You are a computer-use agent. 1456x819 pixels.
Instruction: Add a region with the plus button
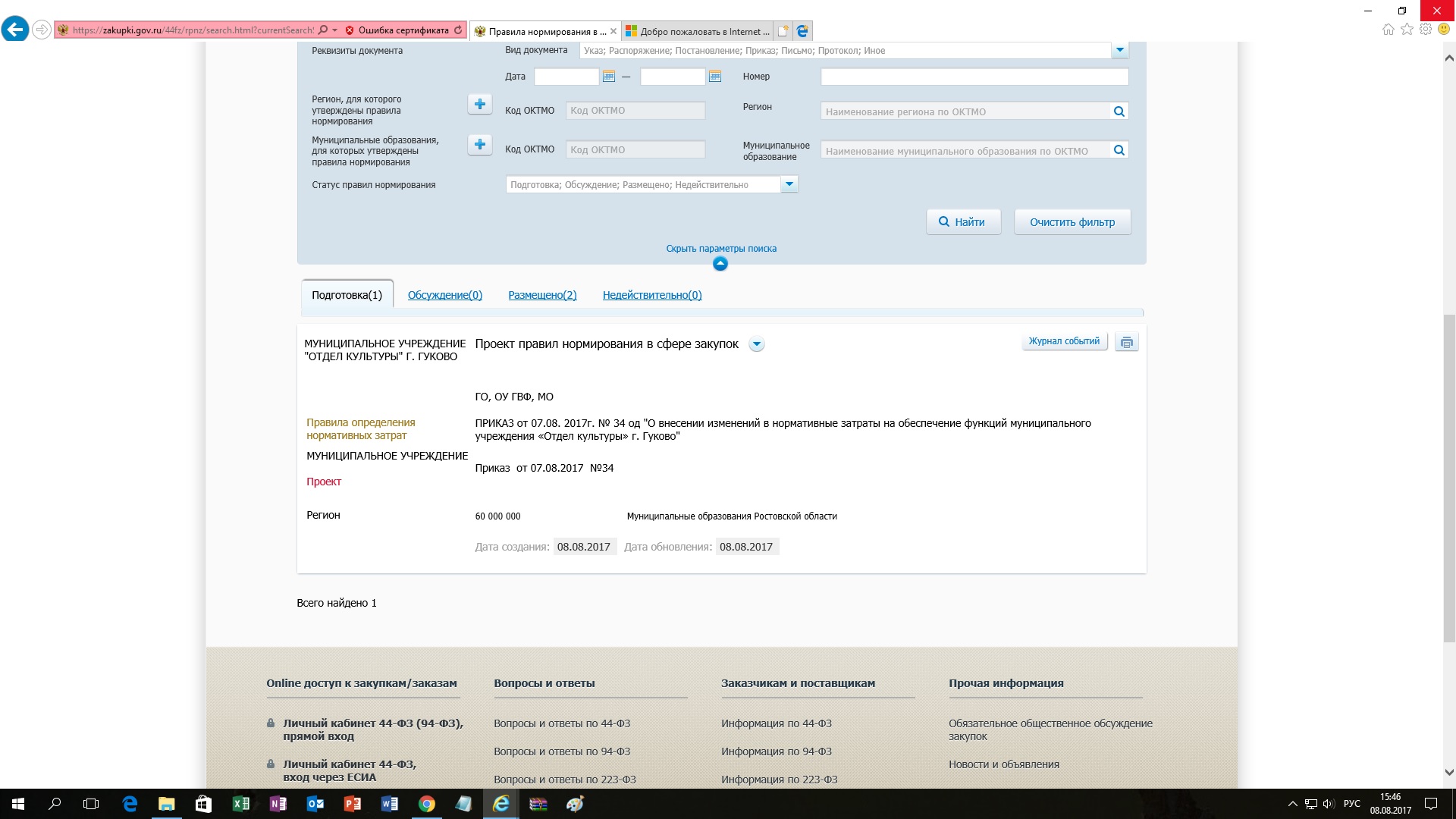(x=479, y=104)
